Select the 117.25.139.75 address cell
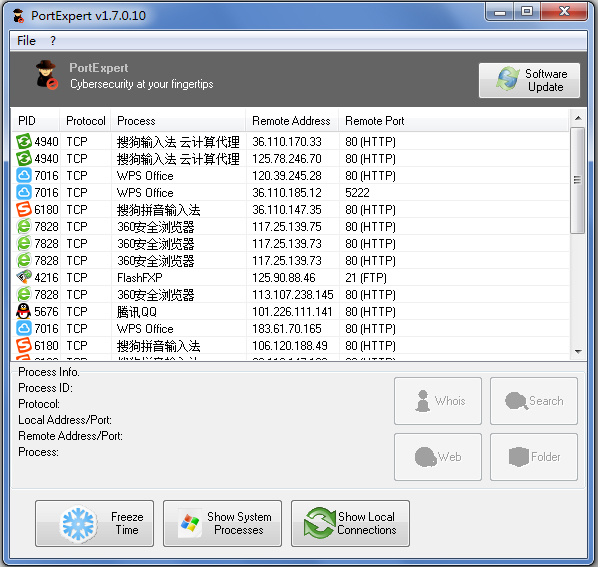Image resolution: width=598 pixels, height=567 pixels. pyautogui.click(x=287, y=226)
